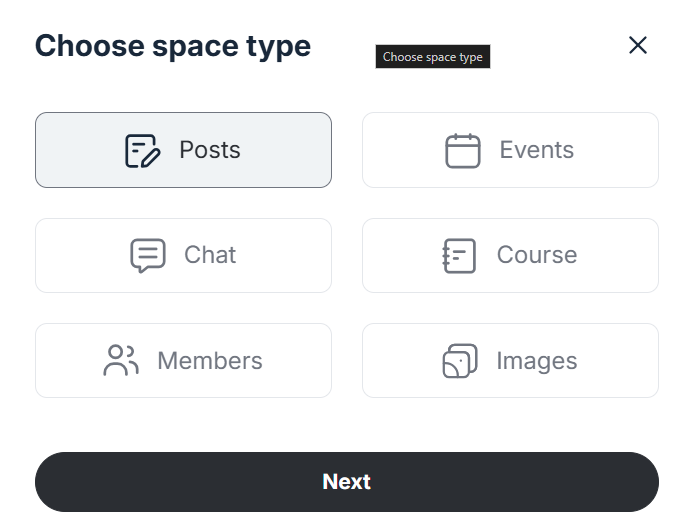Close the Choose space type dialog
697x532 pixels.
point(637,45)
